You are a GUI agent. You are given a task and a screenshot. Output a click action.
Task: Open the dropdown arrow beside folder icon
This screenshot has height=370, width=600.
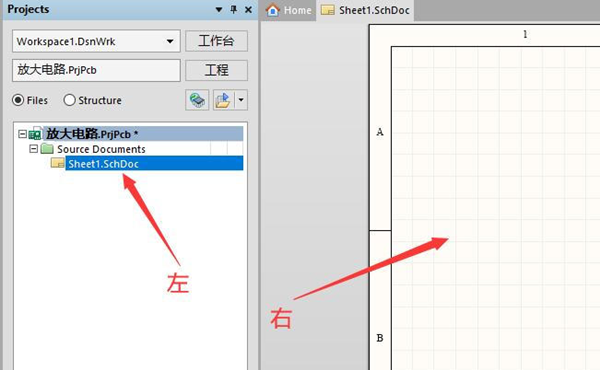click(x=241, y=100)
